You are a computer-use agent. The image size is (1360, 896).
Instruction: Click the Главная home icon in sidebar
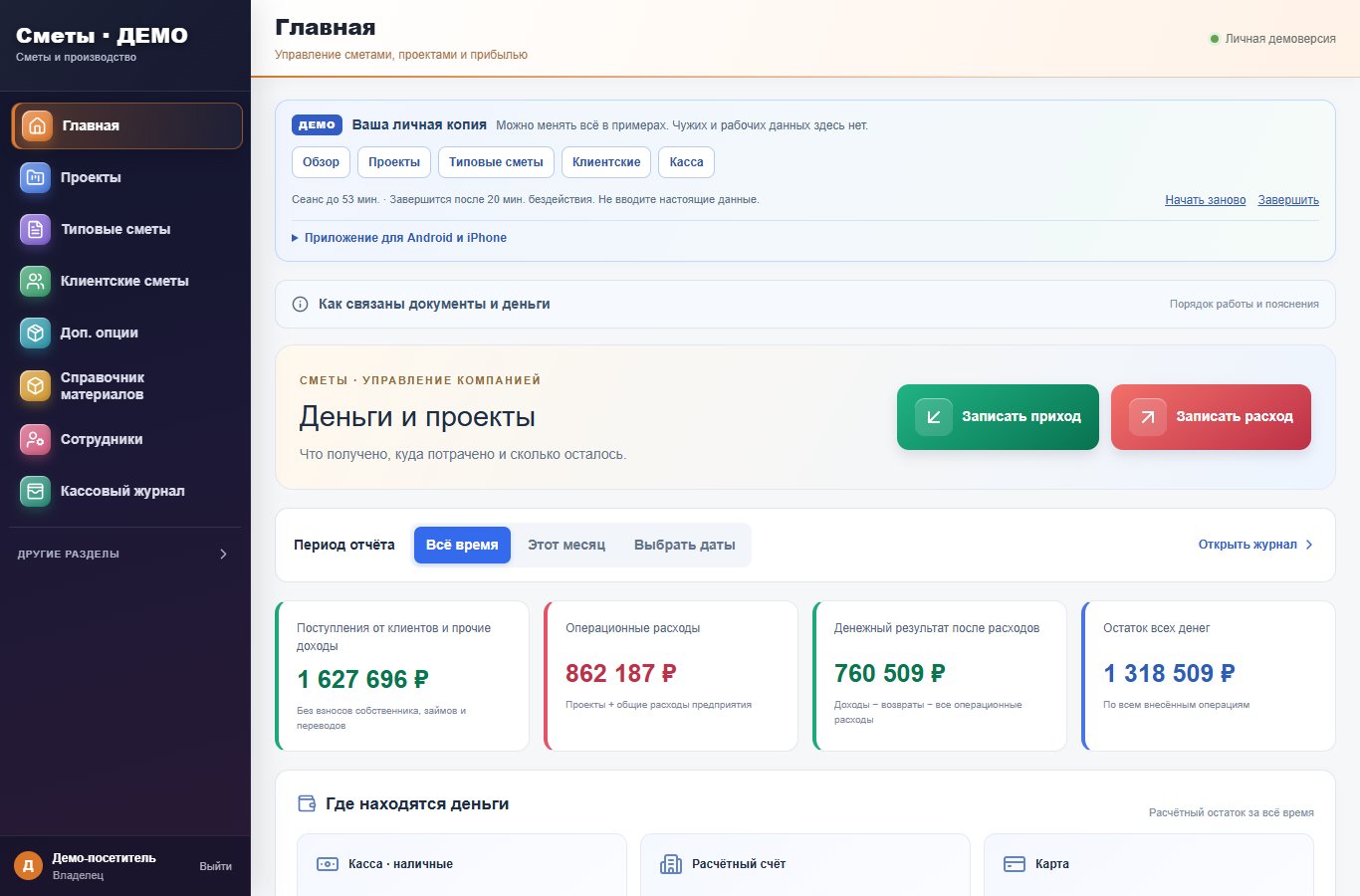tap(37, 125)
